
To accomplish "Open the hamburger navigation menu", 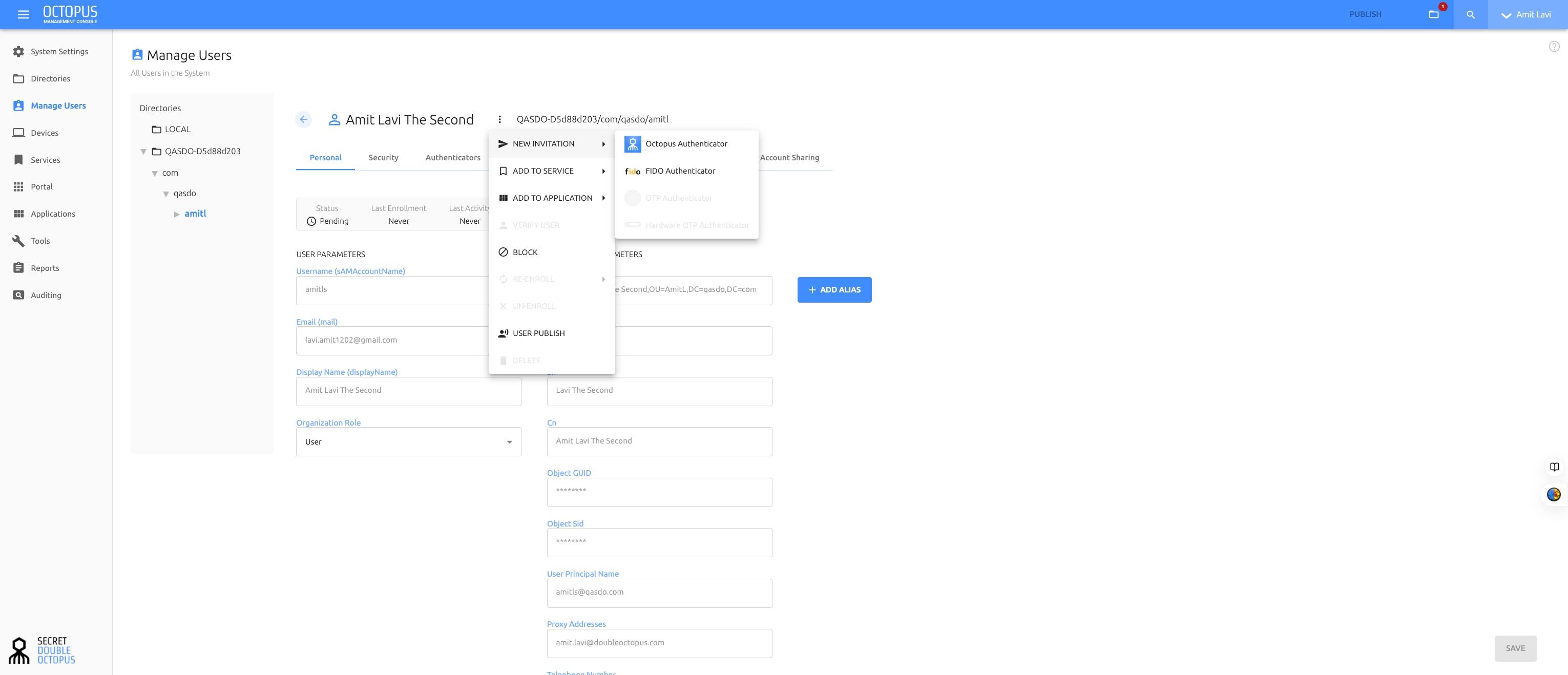I will click(x=24, y=15).
